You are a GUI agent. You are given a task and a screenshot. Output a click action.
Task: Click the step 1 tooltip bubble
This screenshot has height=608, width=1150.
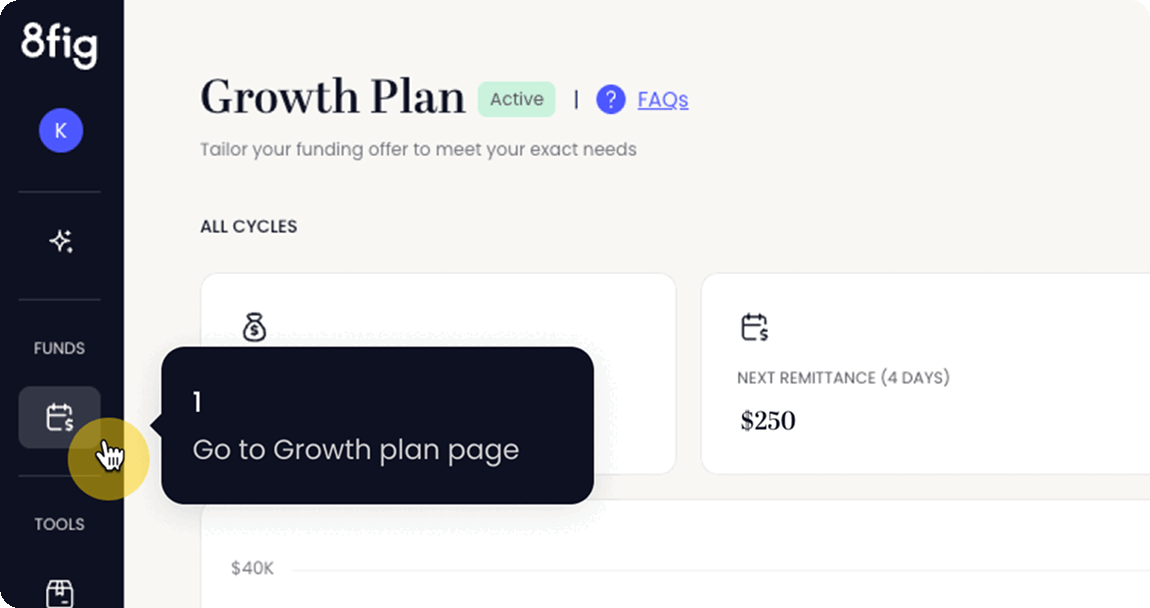pos(377,425)
